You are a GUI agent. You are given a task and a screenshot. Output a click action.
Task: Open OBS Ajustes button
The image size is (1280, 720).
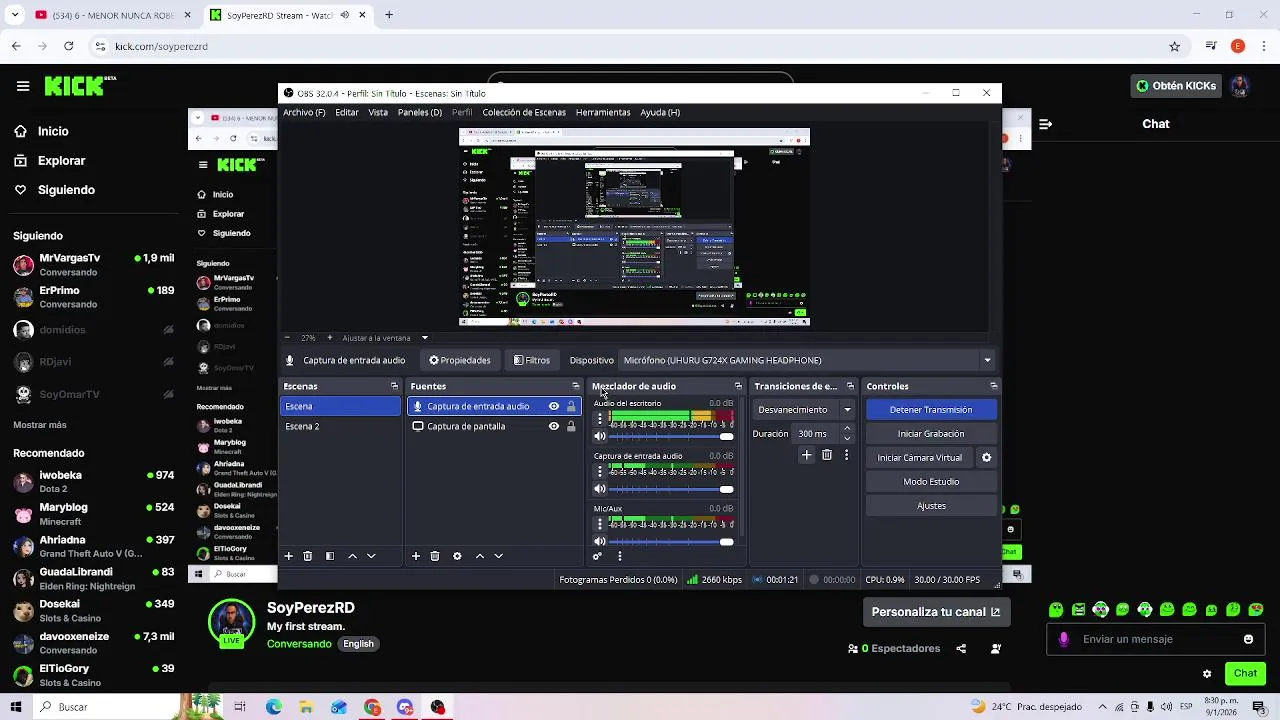coord(931,506)
